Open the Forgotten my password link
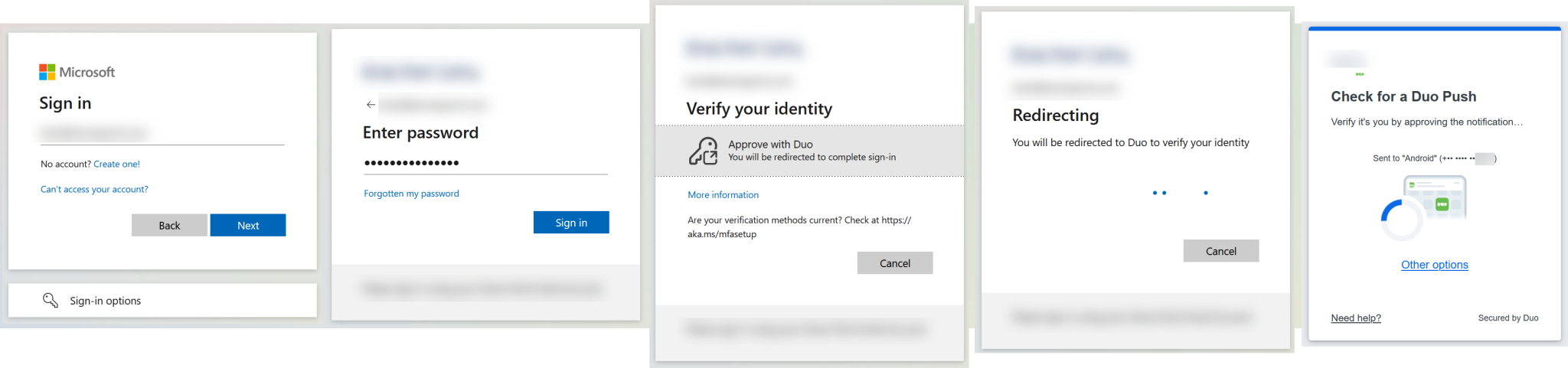The width and height of the screenshot is (1568, 368). coord(411,194)
